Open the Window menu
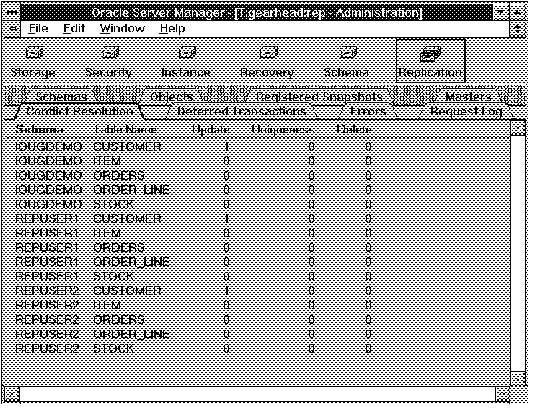This screenshot has height=409, width=536. tap(122, 28)
